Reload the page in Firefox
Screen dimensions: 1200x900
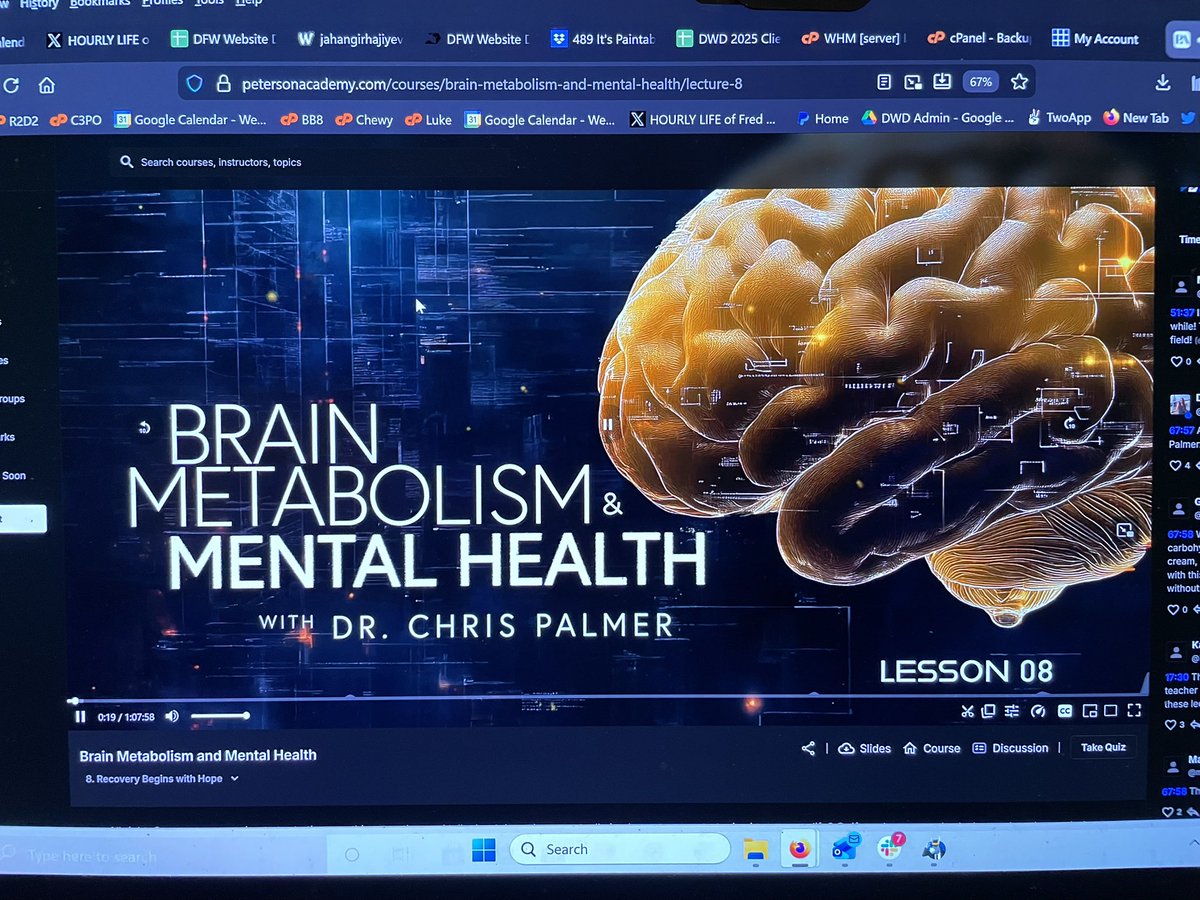point(12,85)
